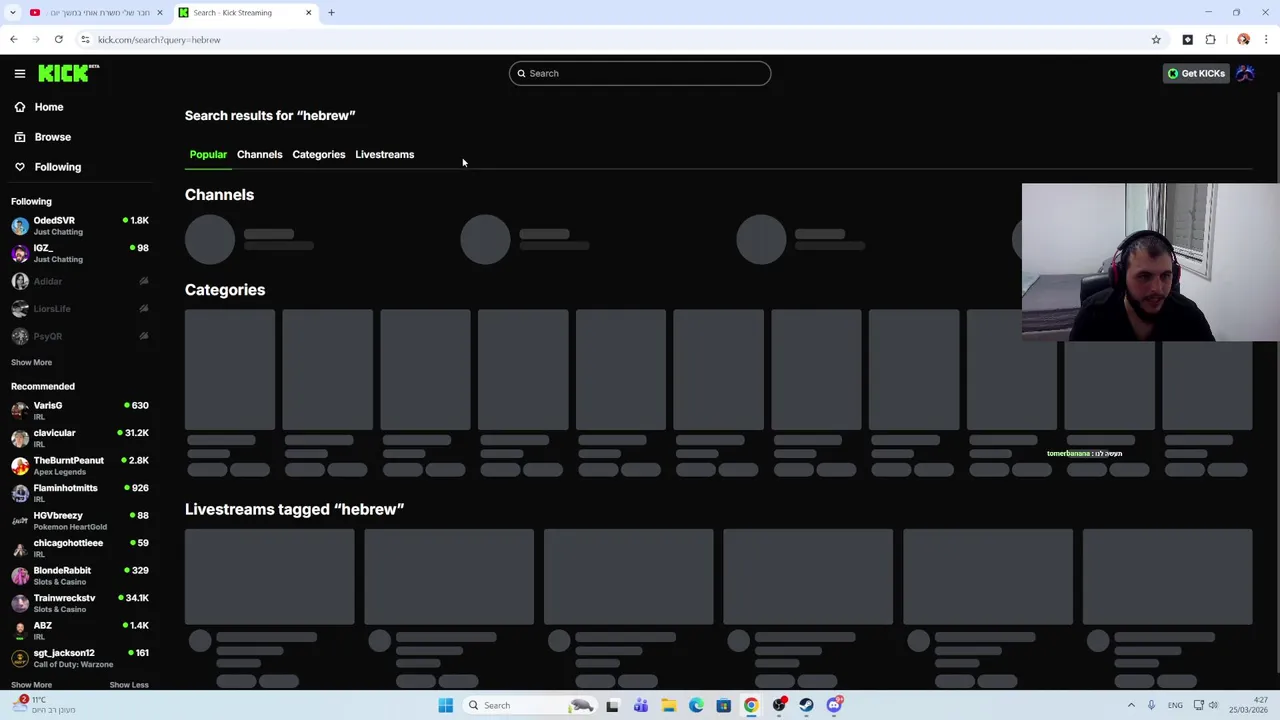Click OdedSVR avatar icon

[x=20, y=226]
